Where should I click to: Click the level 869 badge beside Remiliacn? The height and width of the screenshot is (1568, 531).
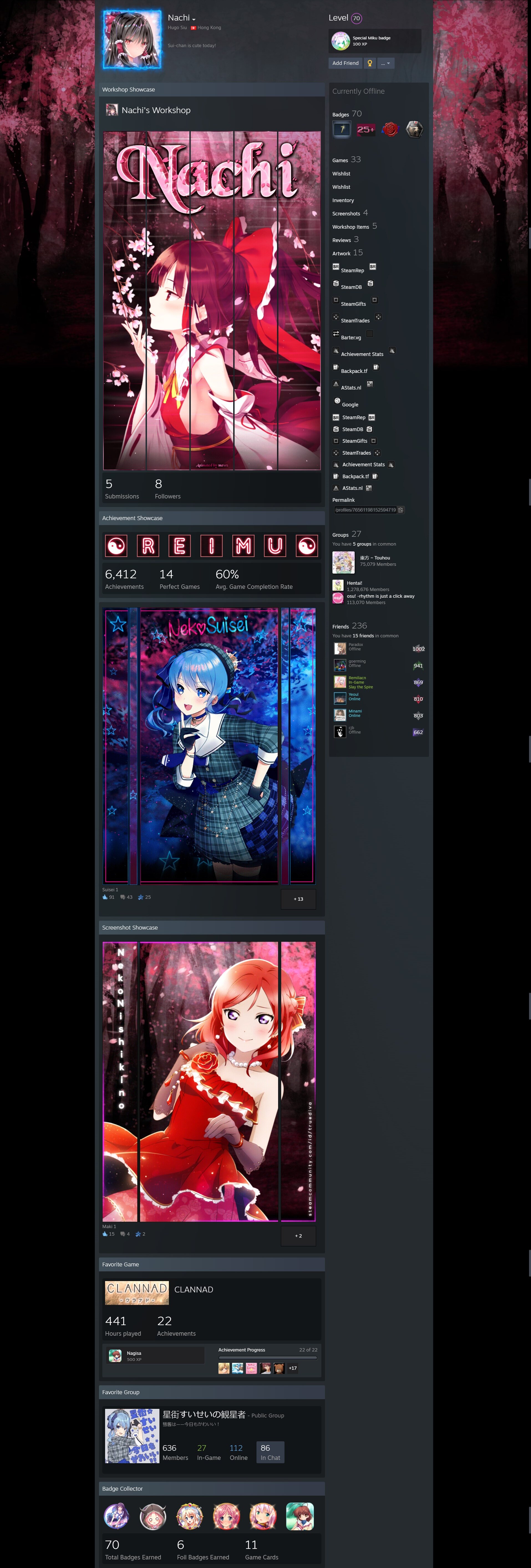418,682
